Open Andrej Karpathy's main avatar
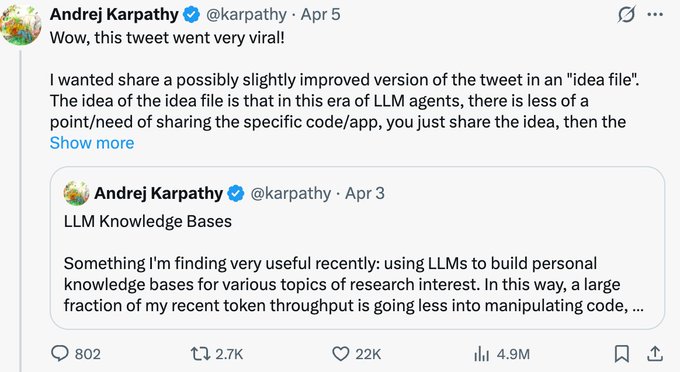 (x=21, y=24)
